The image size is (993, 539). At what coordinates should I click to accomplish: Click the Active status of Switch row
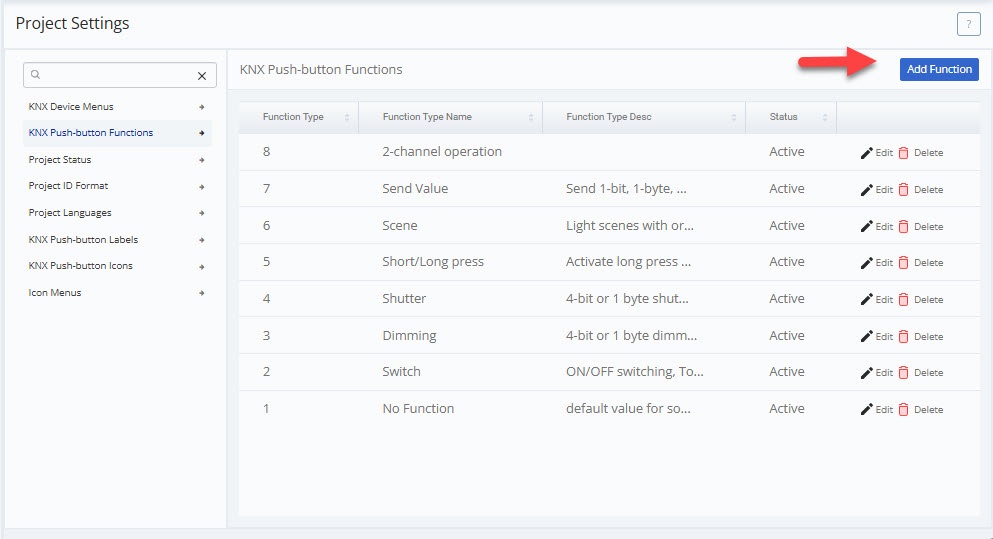tap(787, 371)
